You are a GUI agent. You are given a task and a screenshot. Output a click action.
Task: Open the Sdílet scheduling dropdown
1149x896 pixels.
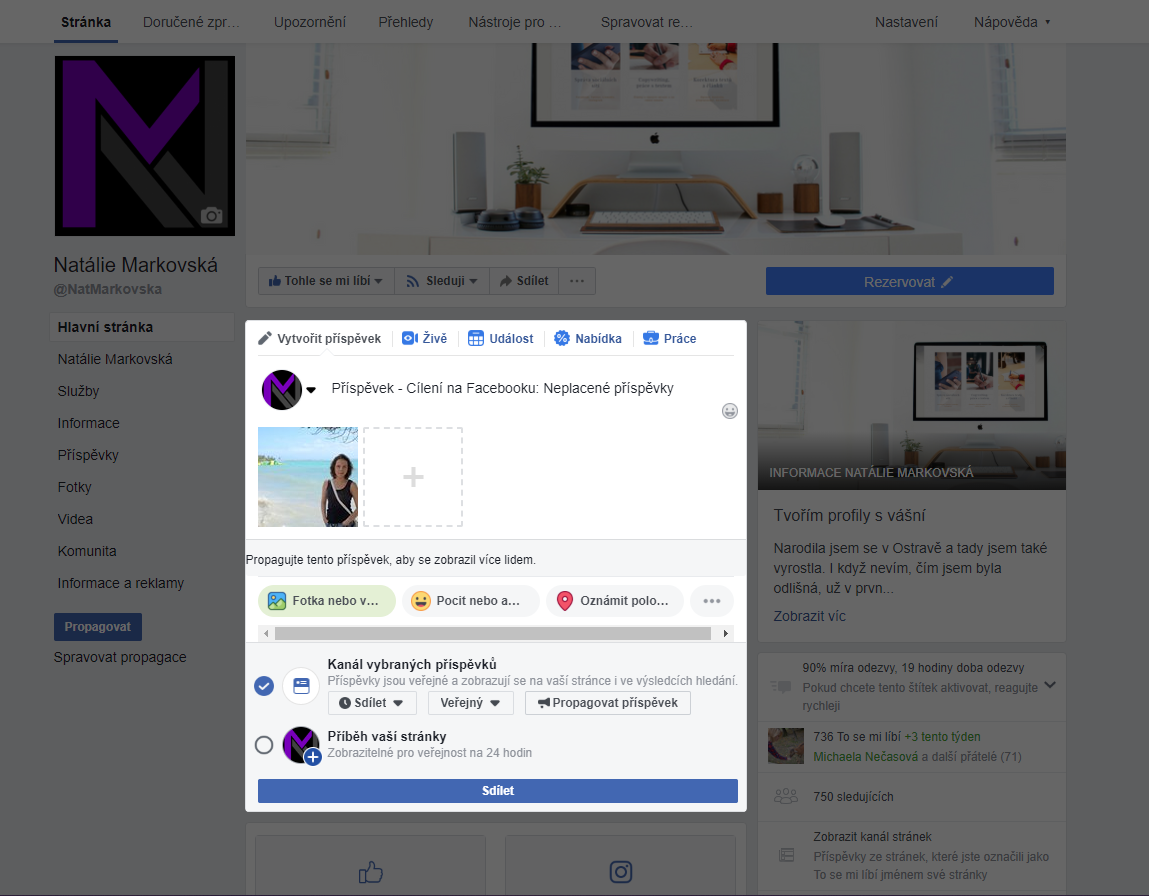click(372, 703)
